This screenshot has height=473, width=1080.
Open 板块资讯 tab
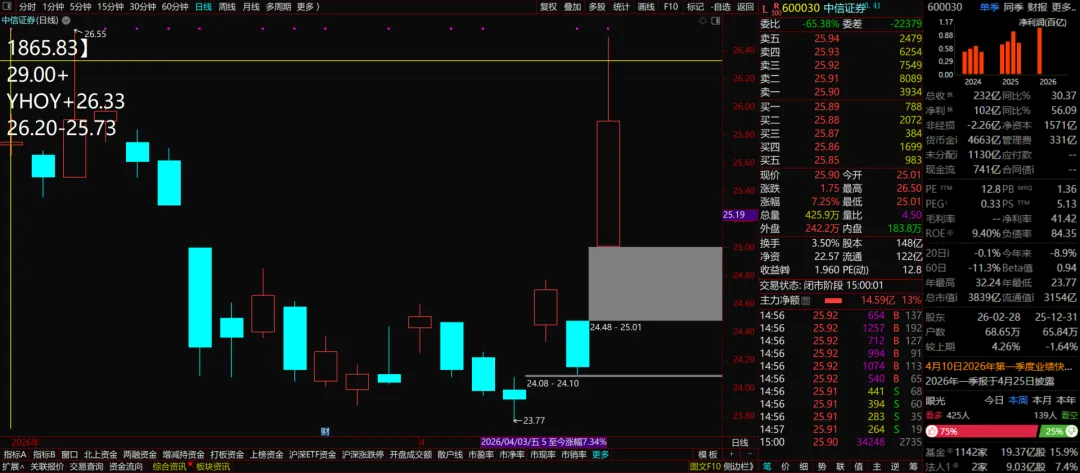click(214, 467)
